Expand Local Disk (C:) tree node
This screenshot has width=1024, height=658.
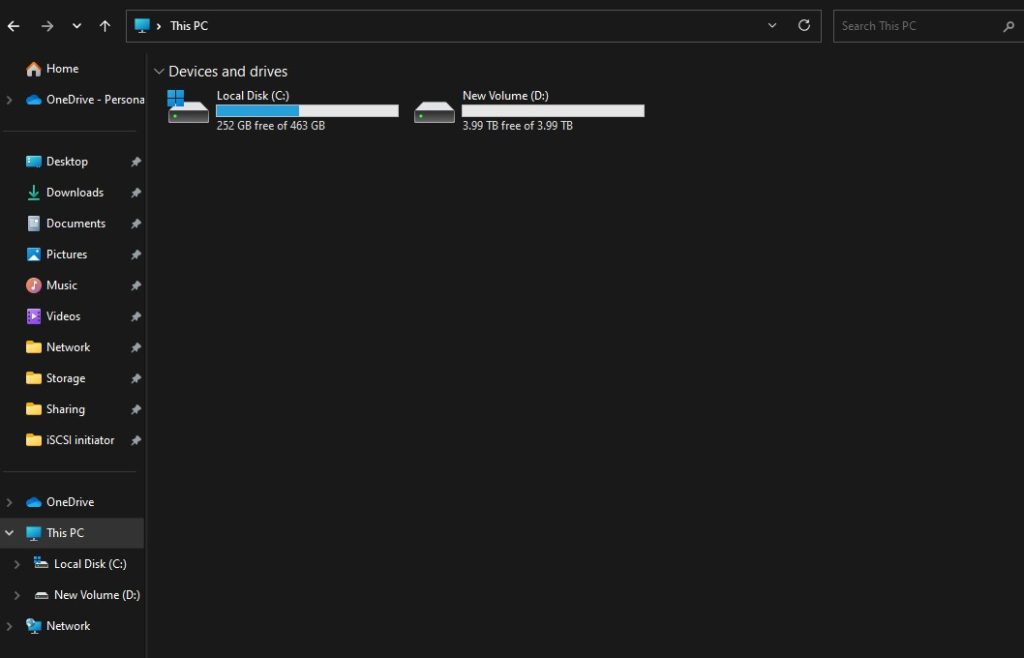point(17,564)
